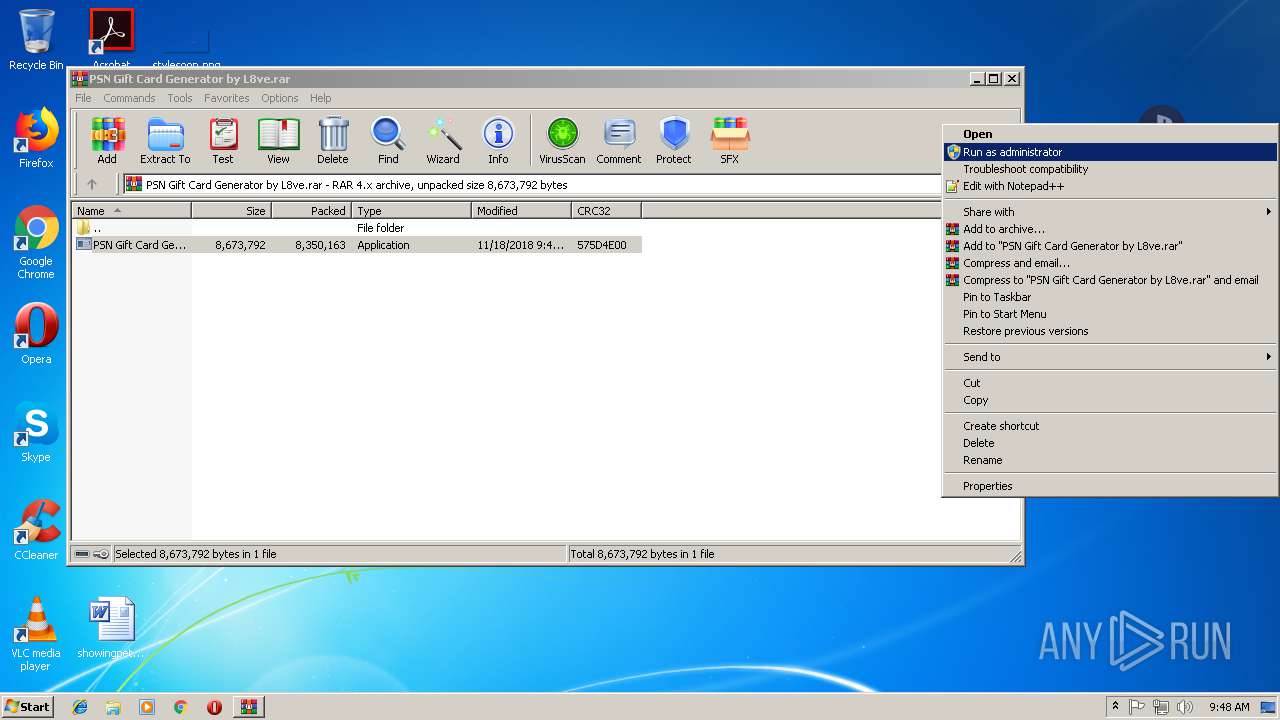This screenshot has width=1280, height=720.
Task: Open the Comment toolbar icon
Action: point(619,140)
